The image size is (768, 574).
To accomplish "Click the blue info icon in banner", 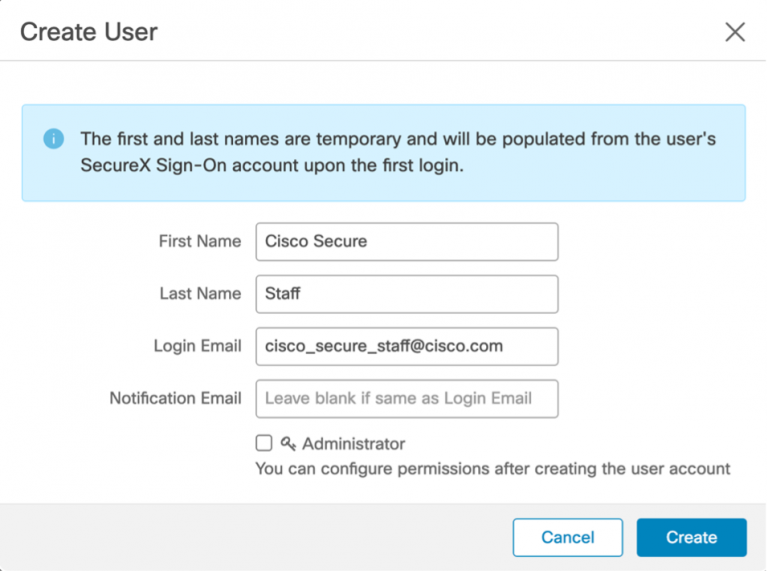I will [54, 139].
